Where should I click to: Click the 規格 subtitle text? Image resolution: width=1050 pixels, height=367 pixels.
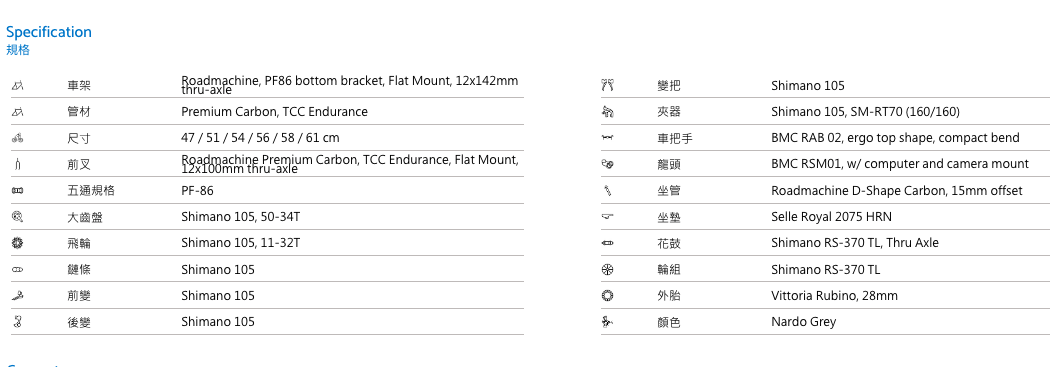(x=18, y=50)
